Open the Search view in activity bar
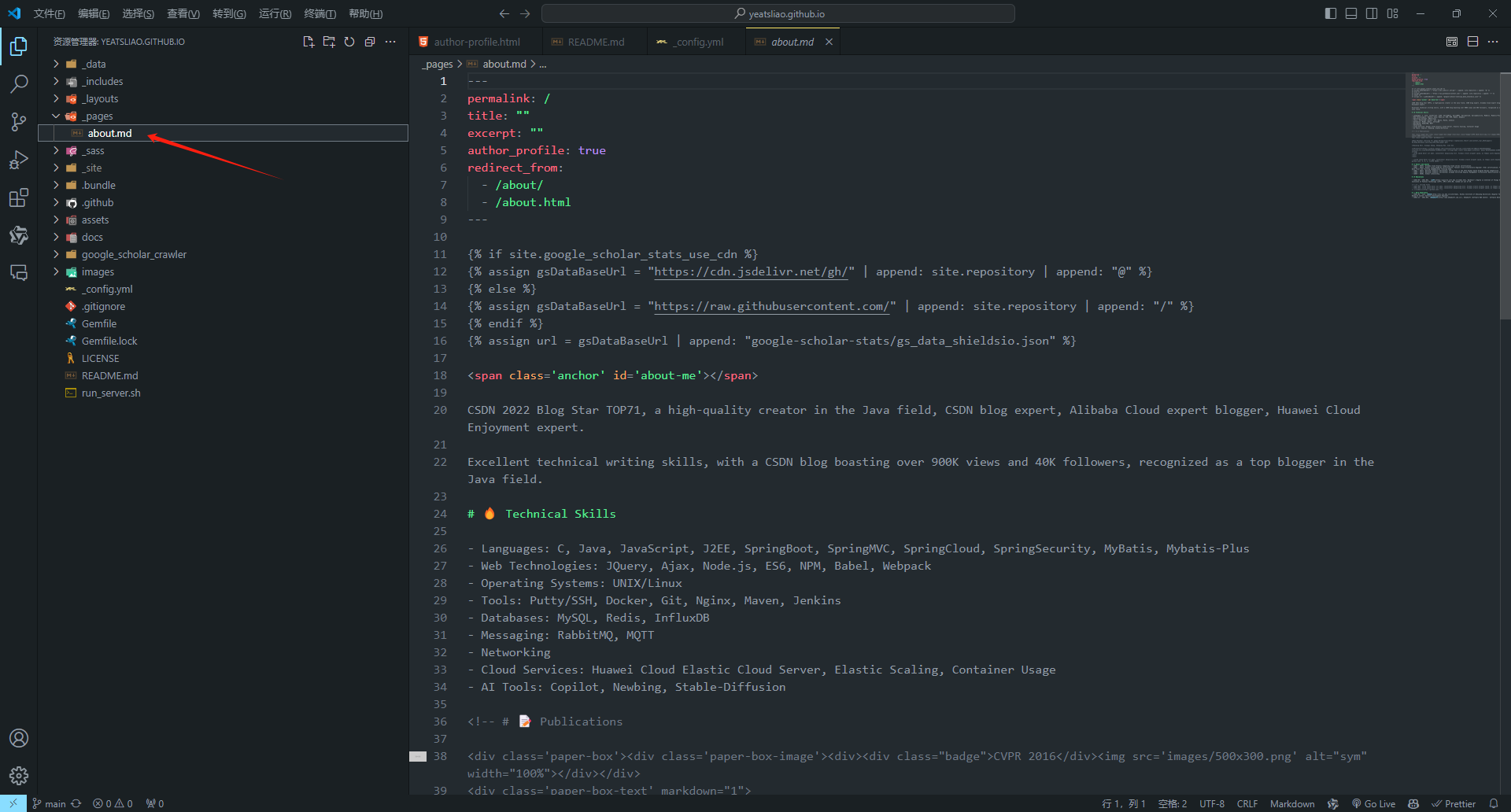Viewport: 1511px width, 812px height. [19, 83]
